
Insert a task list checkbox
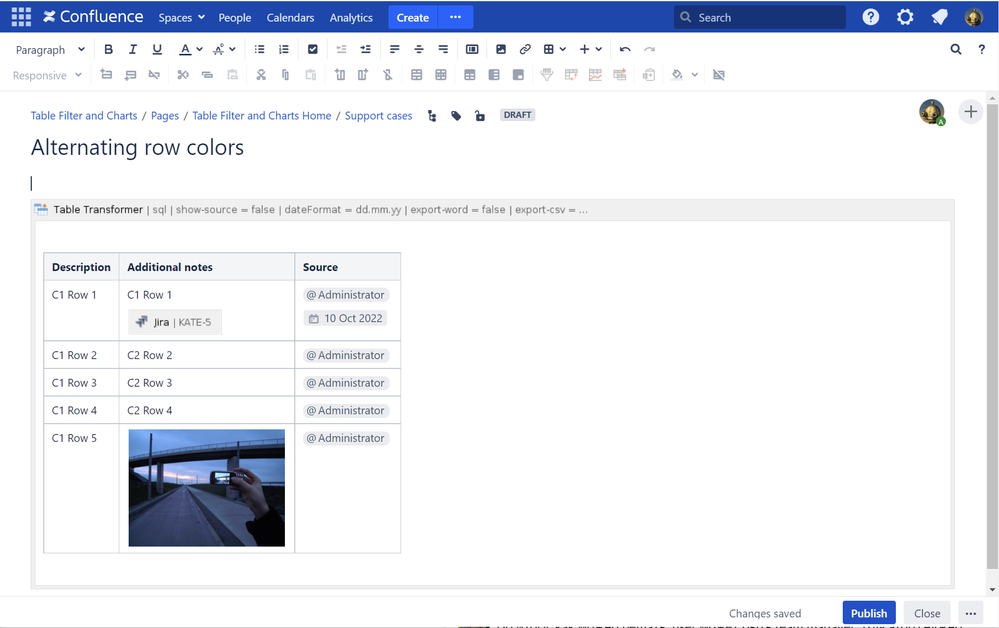coord(312,49)
